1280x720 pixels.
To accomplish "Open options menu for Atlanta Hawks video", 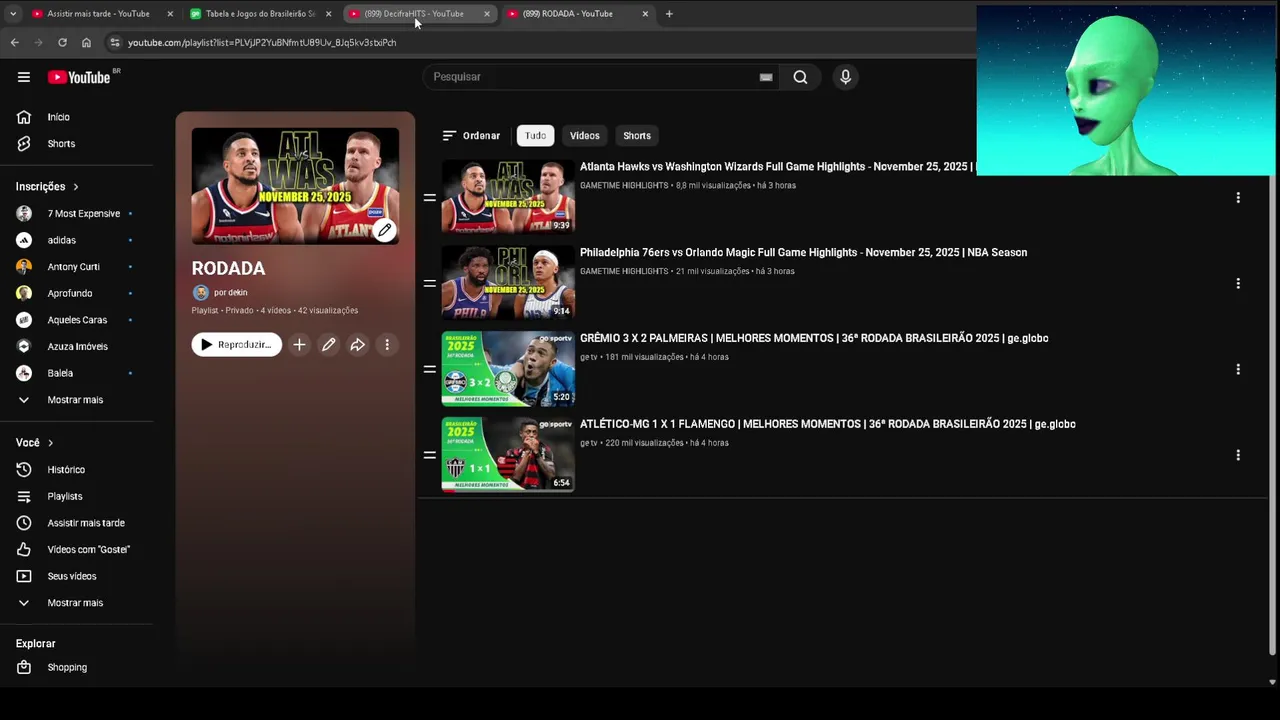I will pos(1238,198).
